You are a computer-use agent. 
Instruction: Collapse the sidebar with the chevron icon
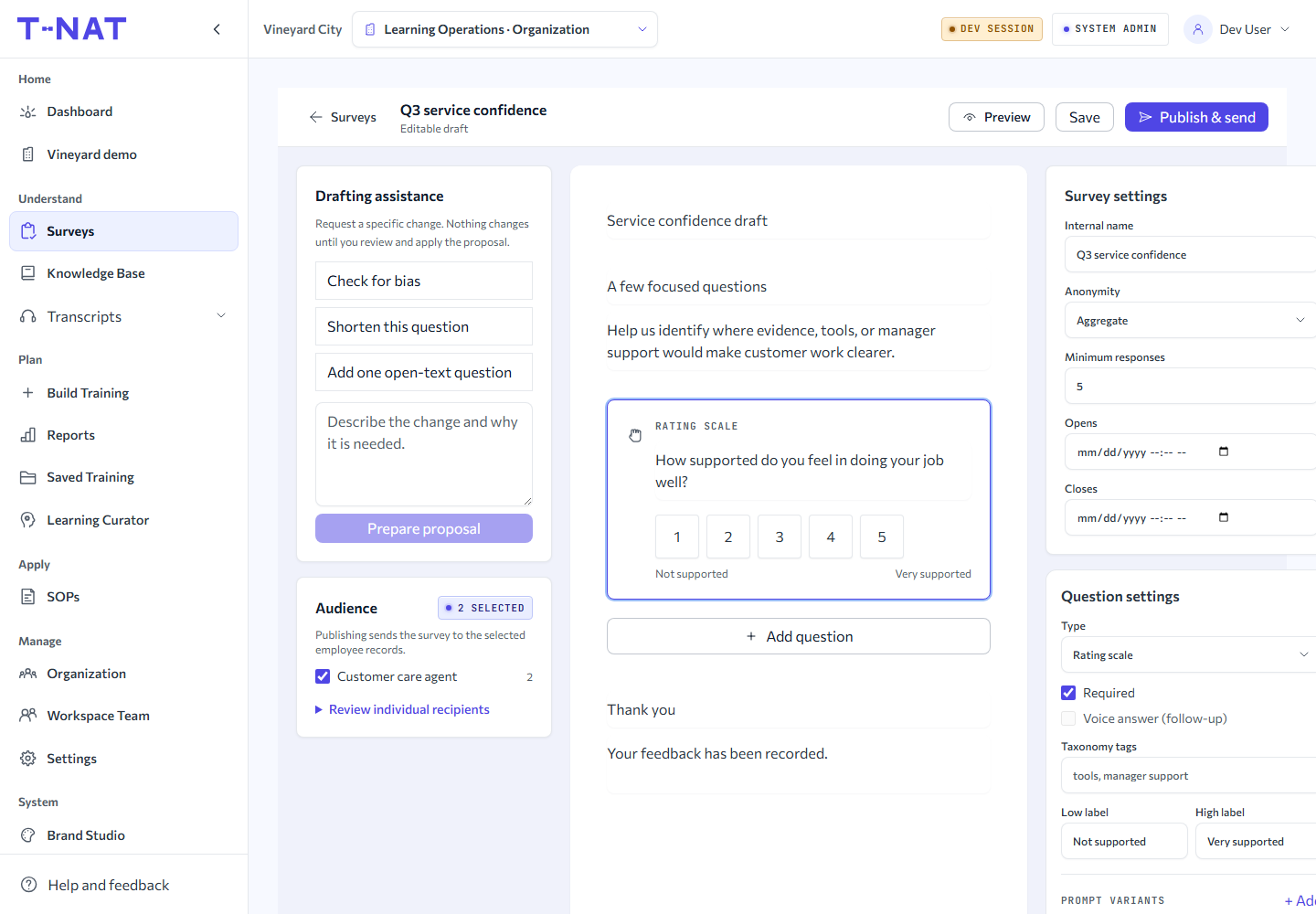pos(217,29)
